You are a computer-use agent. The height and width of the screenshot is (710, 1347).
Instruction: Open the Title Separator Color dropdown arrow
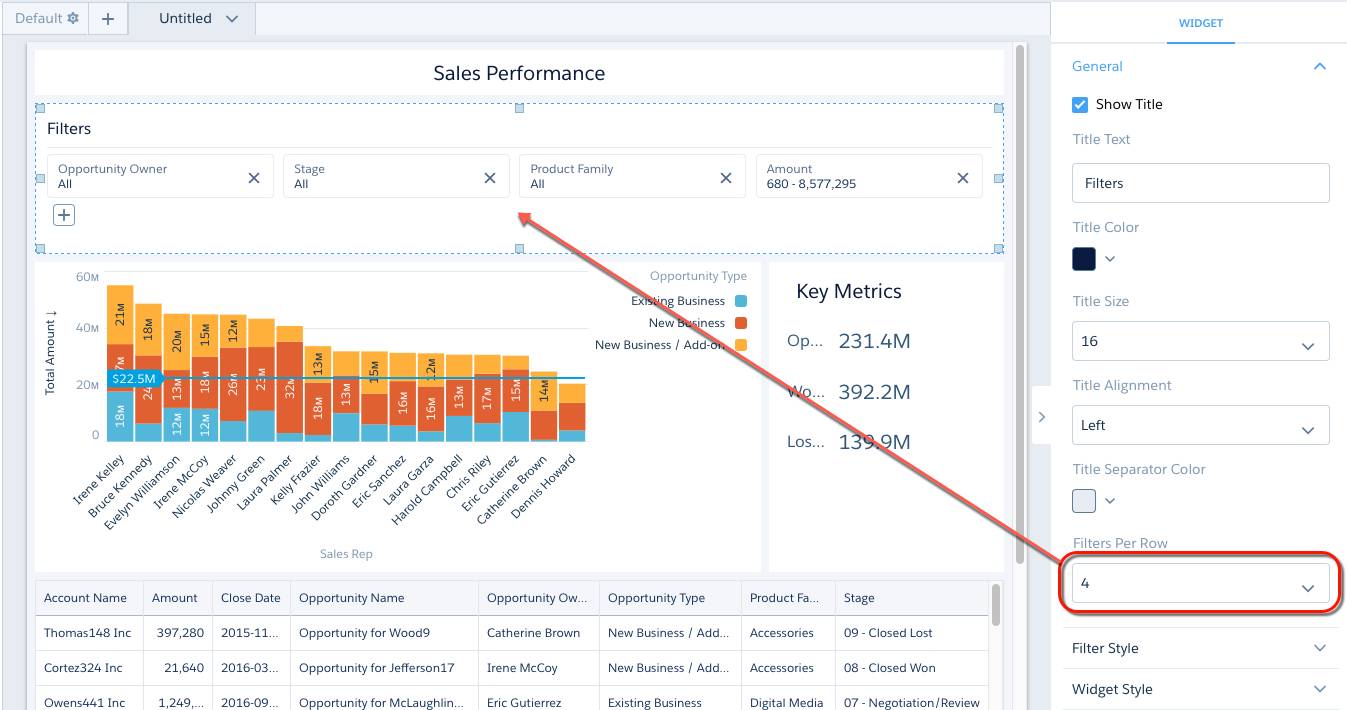pyautogui.click(x=1108, y=500)
